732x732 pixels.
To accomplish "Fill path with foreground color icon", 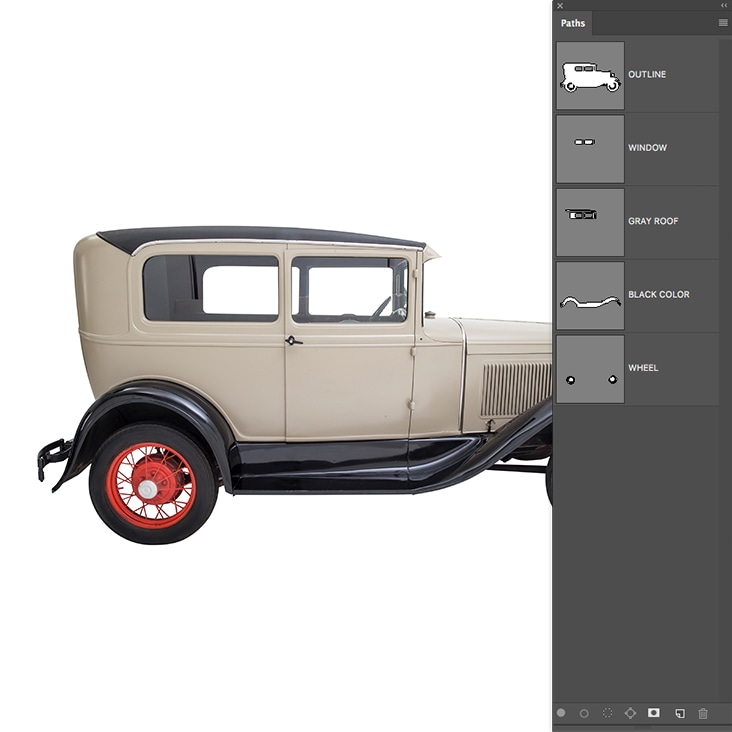I will [561, 713].
